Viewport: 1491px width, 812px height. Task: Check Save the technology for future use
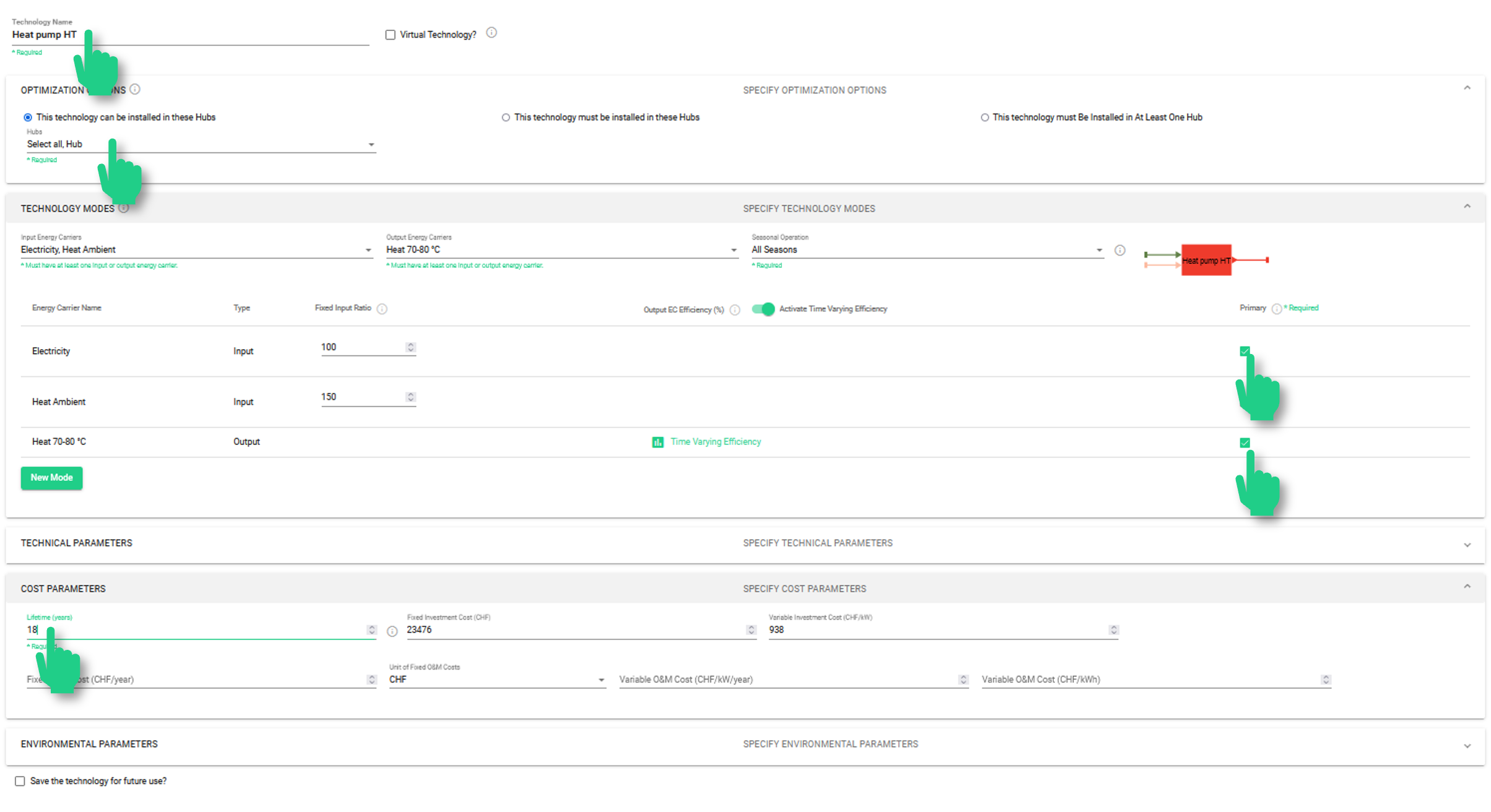[20, 781]
